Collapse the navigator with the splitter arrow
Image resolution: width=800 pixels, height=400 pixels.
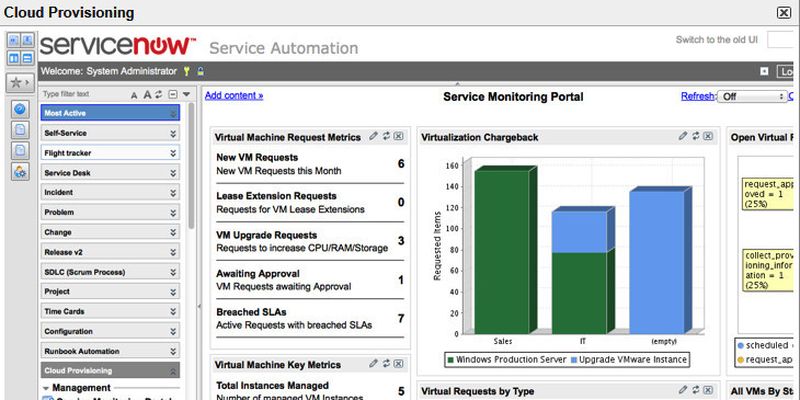[x=199, y=306]
